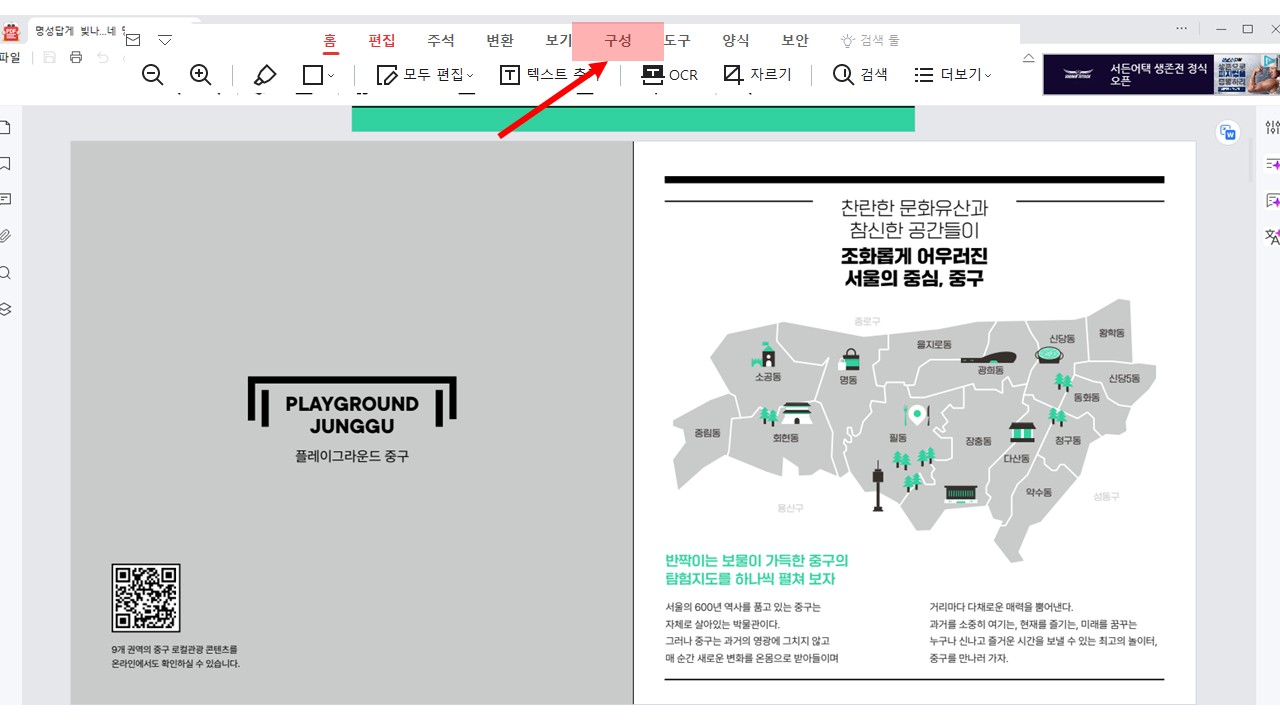
Task: Start OCR text recognition
Action: click(669, 74)
